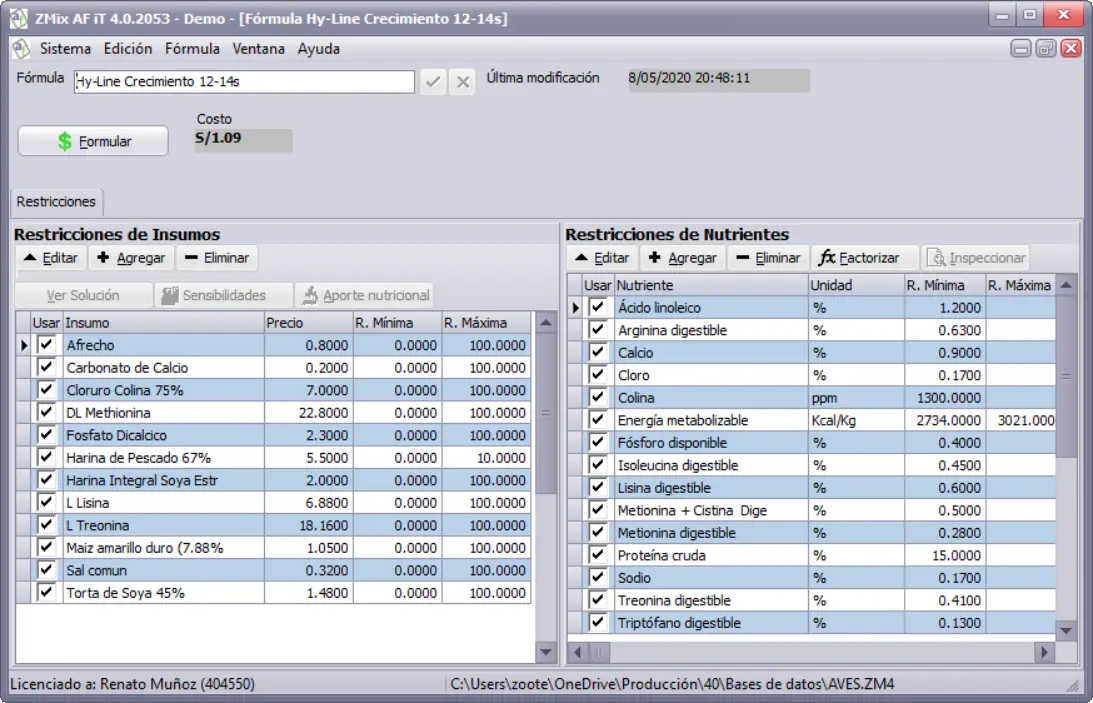1093x703 pixels.
Task: Click Editar in Restricciones de Nutrientes toolbar
Action: tap(602, 258)
